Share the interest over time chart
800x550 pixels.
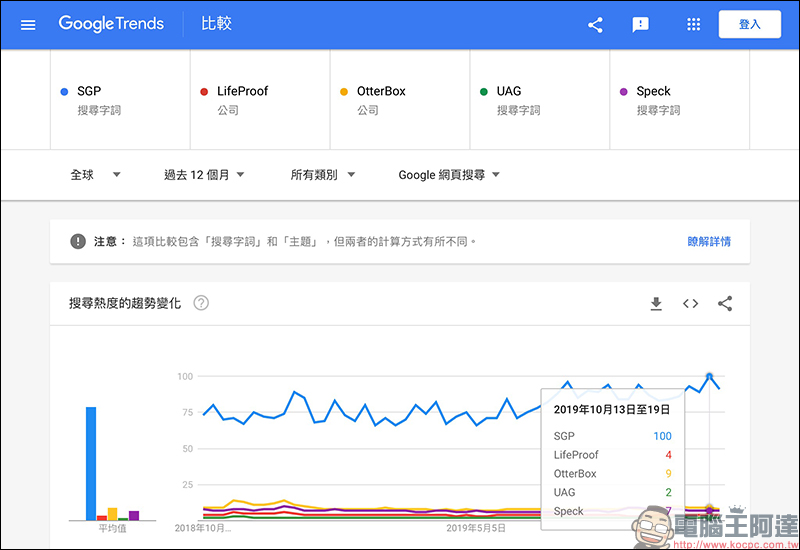tap(725, 304)
